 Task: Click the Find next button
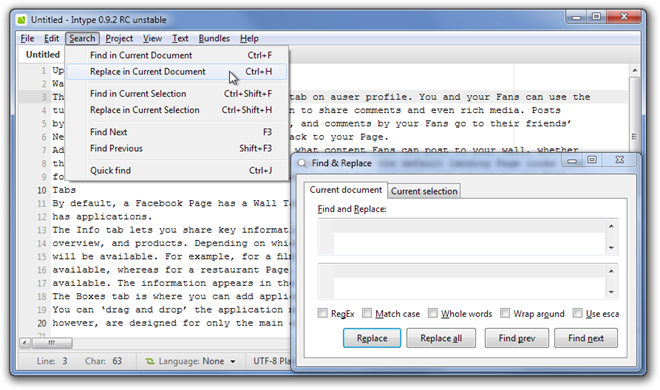[586, 338]
